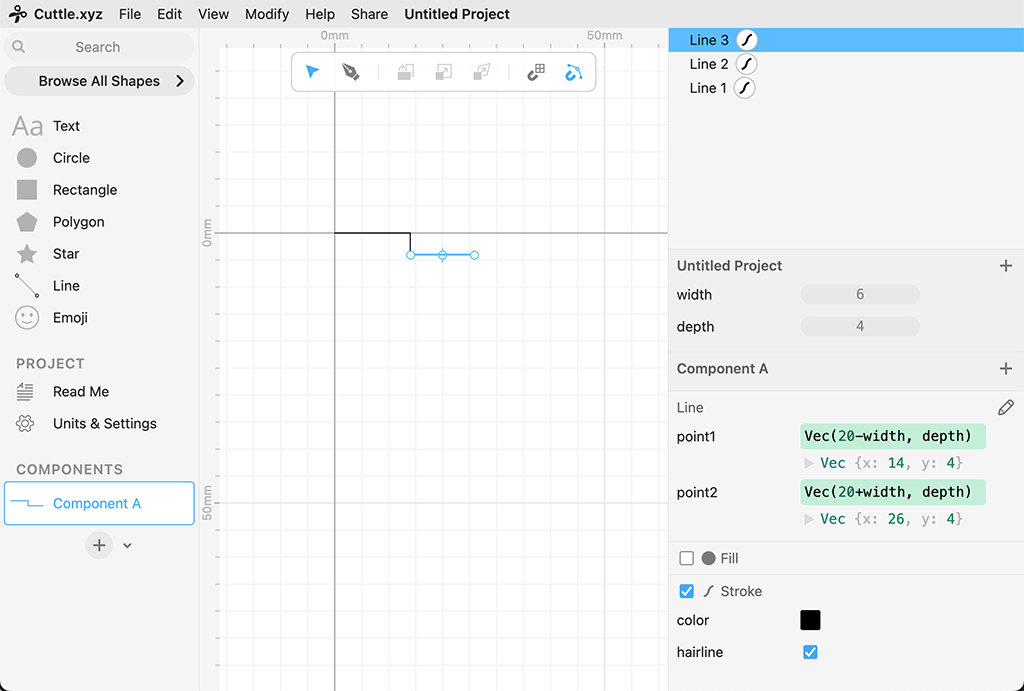
Task: Open the add component dropdown chevron
Action: click(x=127, y=546)
